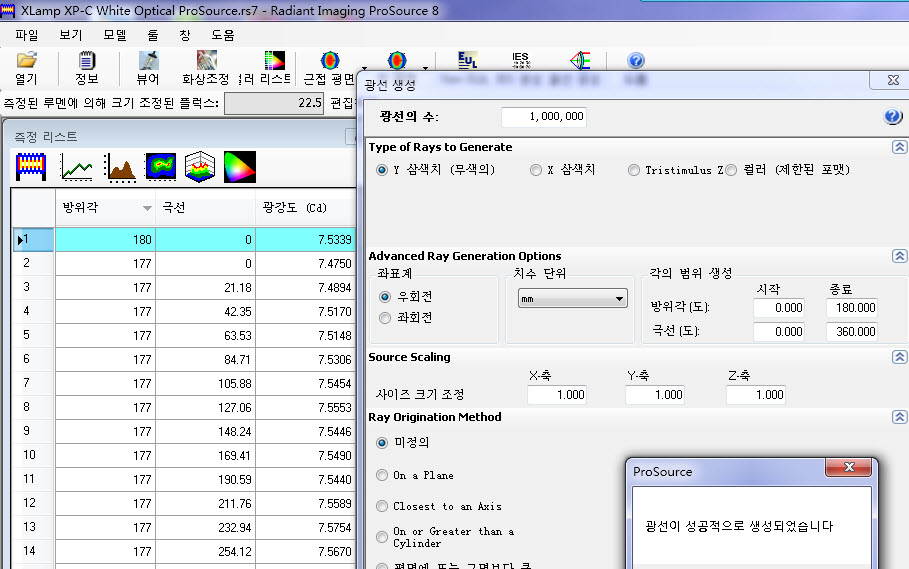The width and height of the screenshot is (909, 569).
Task: Open the 정보 (Info) notepad icon
Action: pos(86,60)
